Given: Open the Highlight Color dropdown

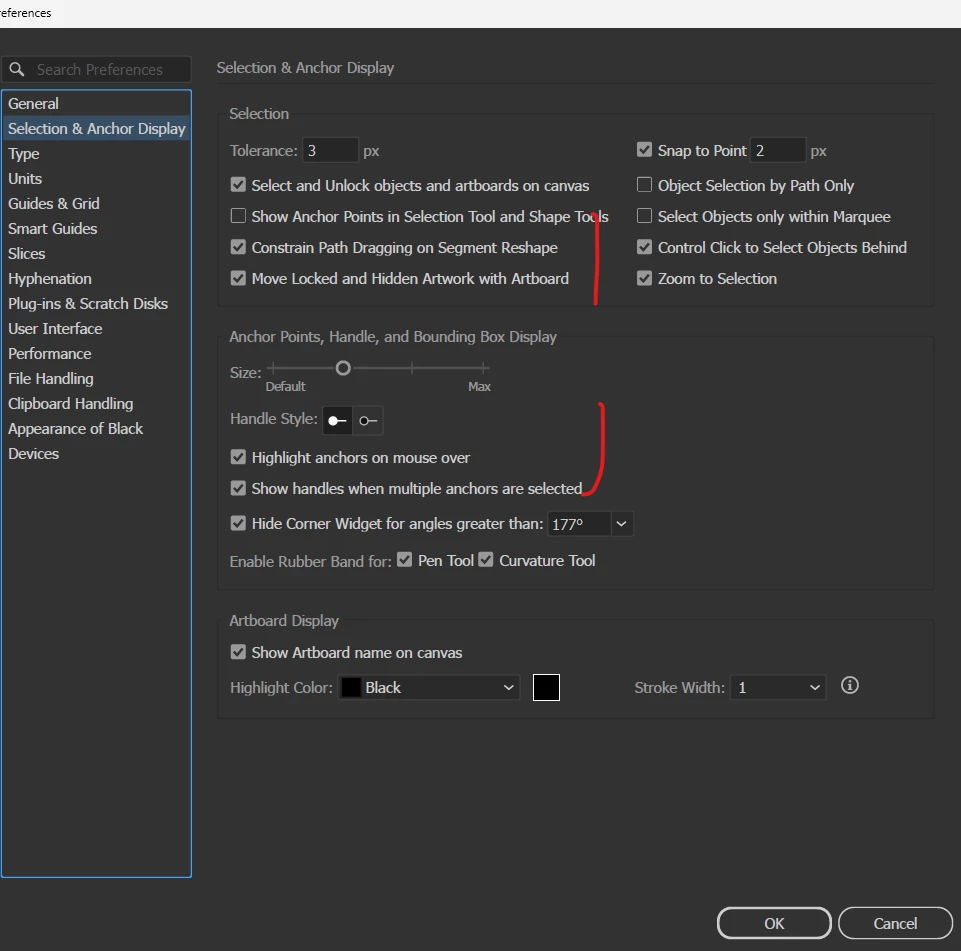Looking at the screenshot, I should (429, 688).
